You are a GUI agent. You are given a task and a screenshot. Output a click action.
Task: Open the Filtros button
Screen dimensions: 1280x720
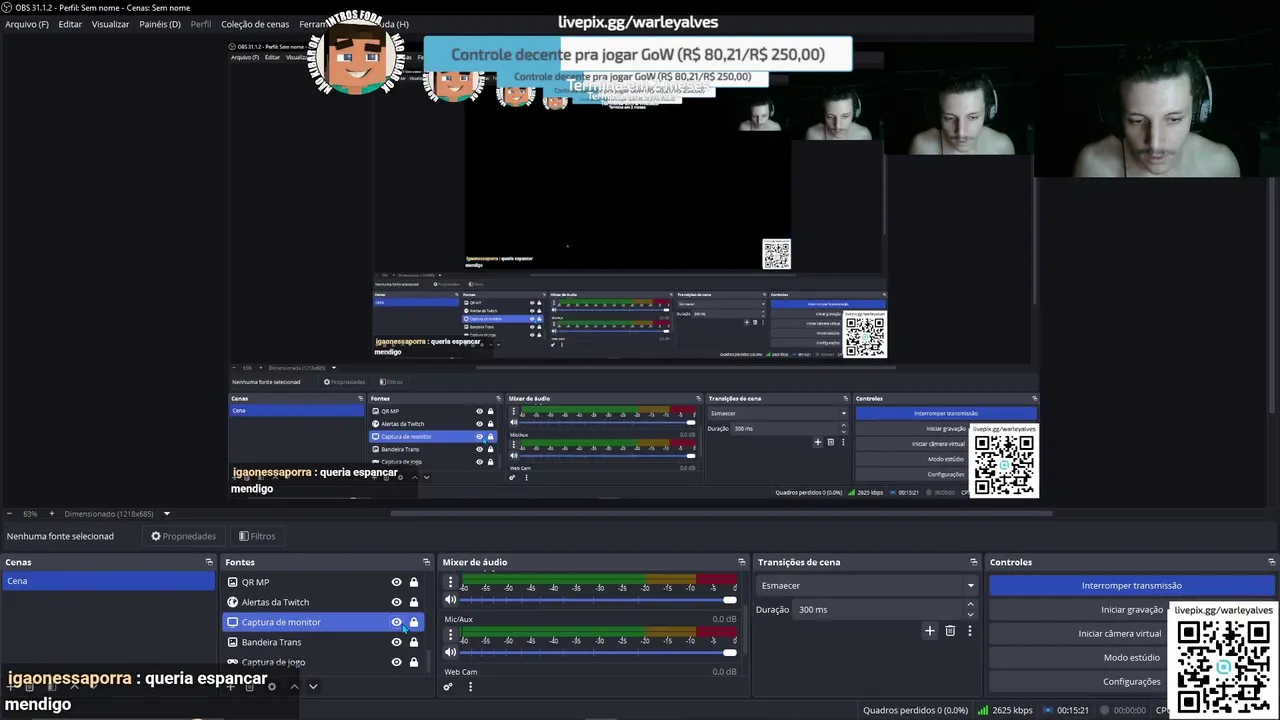[257, 536]
